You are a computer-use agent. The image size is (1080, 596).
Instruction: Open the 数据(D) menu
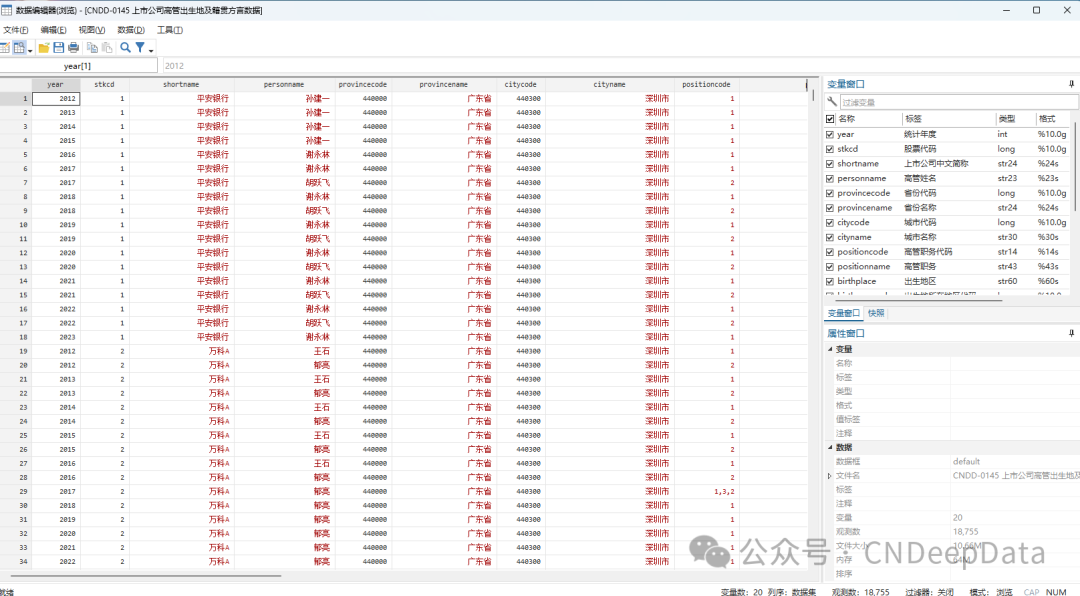tap(130, 30)
